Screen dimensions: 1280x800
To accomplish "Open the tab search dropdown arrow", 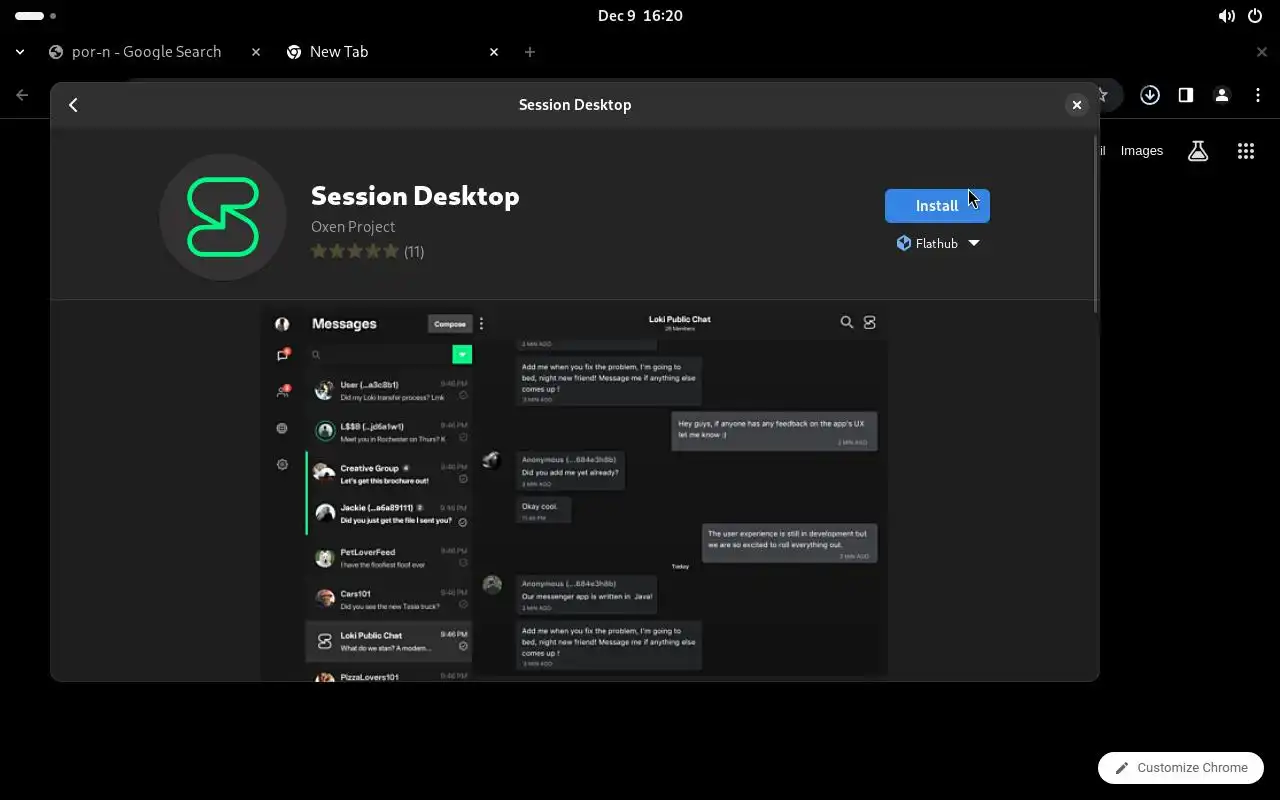I will [x=20, y=52].
